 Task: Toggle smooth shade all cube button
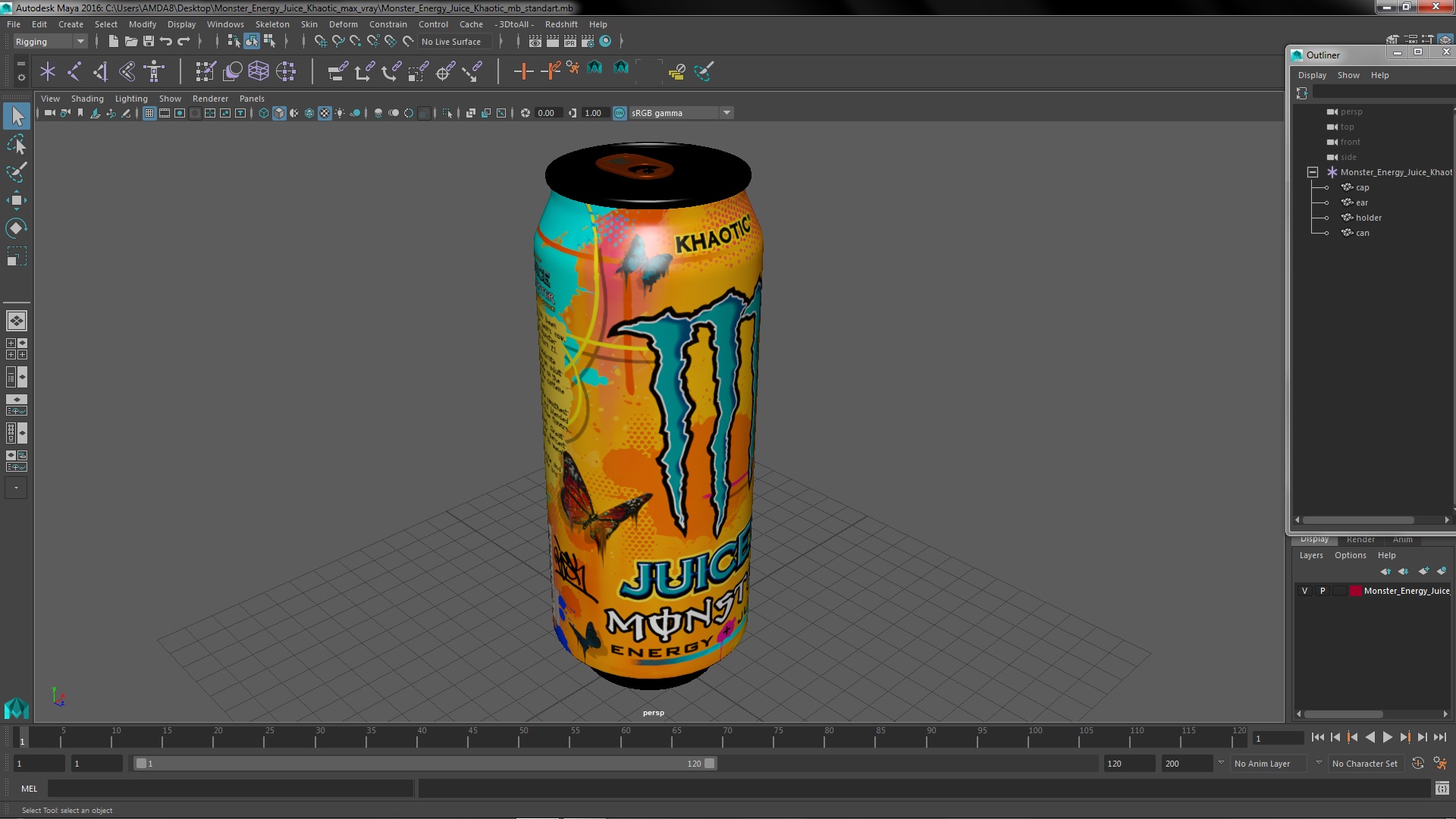pyautogui.click(x=279, y=113)
